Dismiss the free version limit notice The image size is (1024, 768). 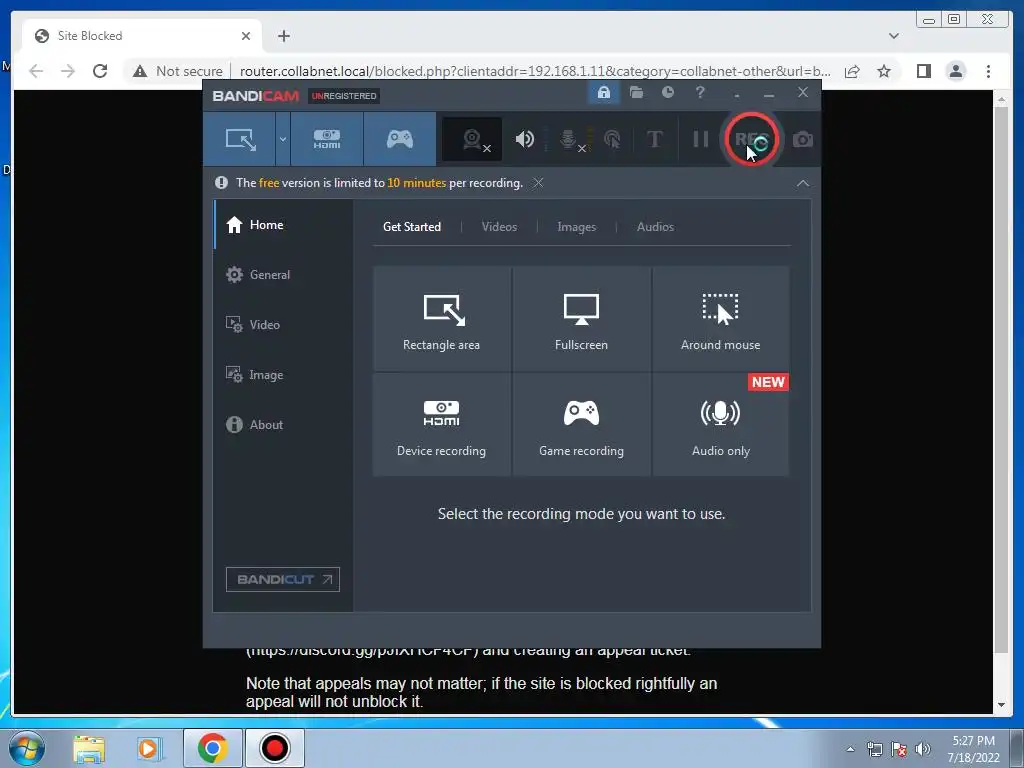pyautogui.click(x=538, y=183)
